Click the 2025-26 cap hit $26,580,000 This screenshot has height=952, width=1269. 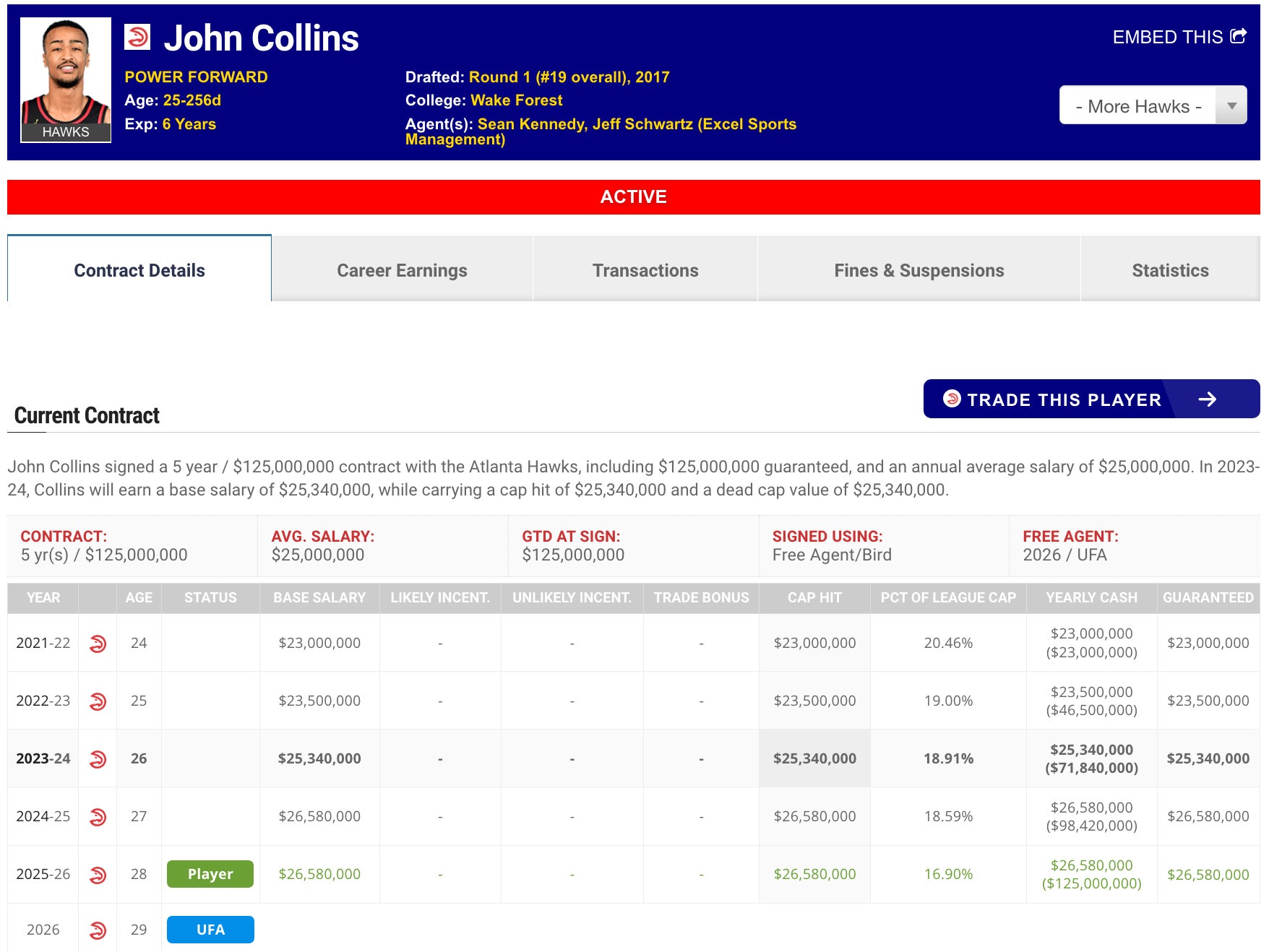coord(814,874)
